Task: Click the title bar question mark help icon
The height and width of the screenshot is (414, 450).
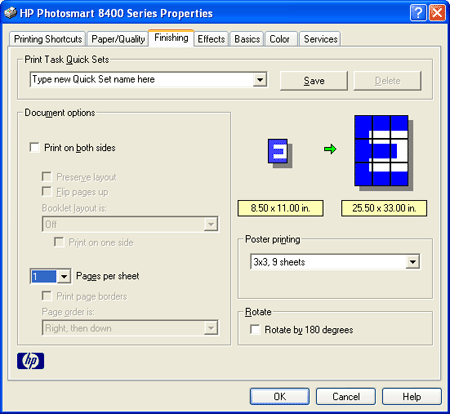Action: pyautogui.click(x=418, y=13)
